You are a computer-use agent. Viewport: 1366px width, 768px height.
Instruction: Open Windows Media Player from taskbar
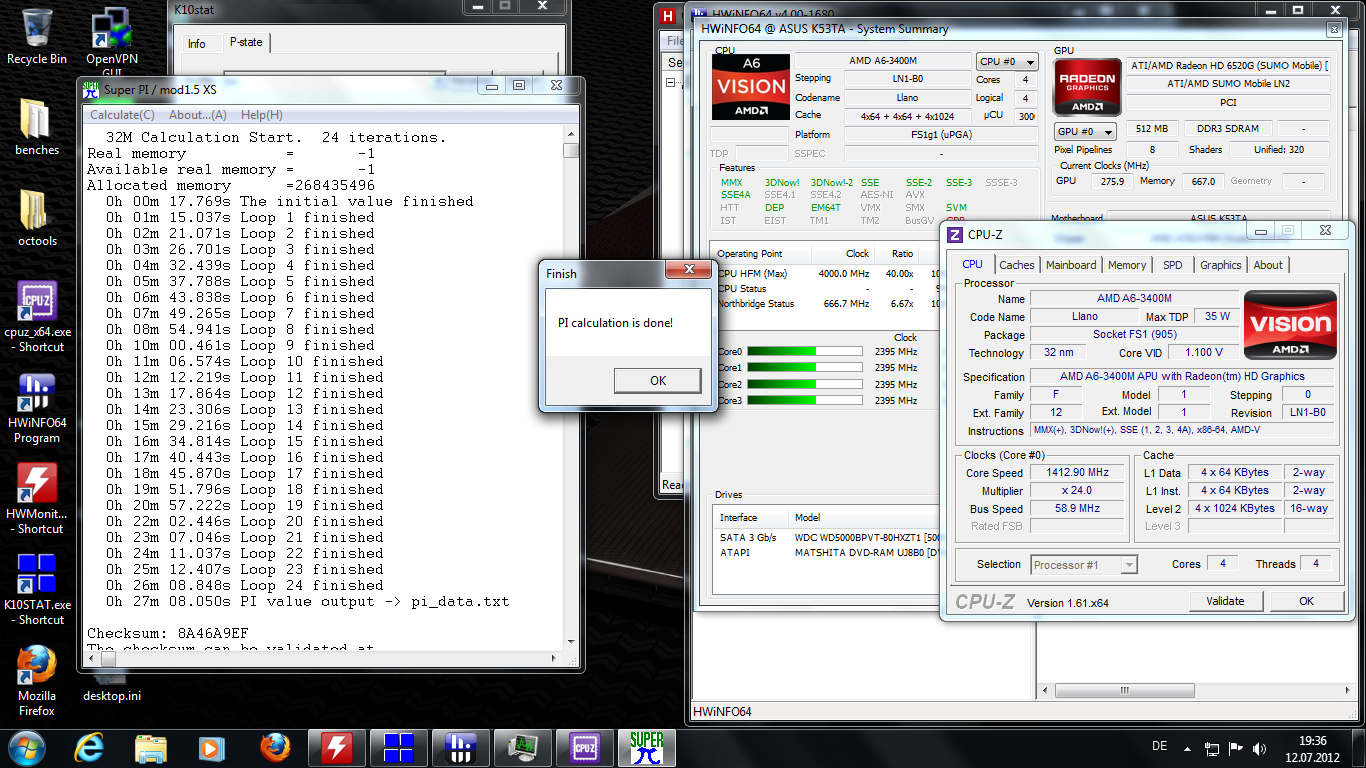tap(211, 747)
